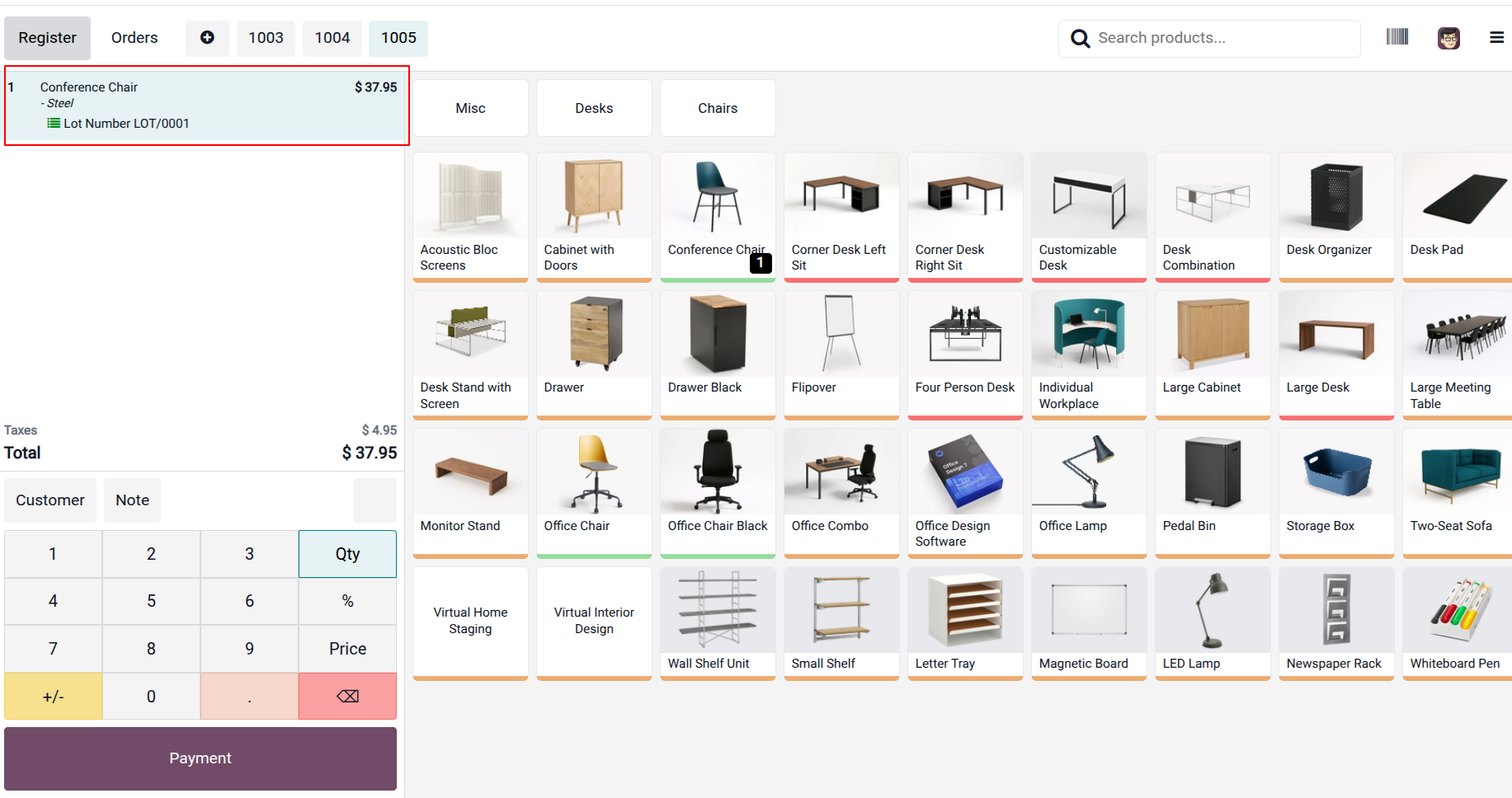Add Wall Shelf Unit product

tap(718, 623)
